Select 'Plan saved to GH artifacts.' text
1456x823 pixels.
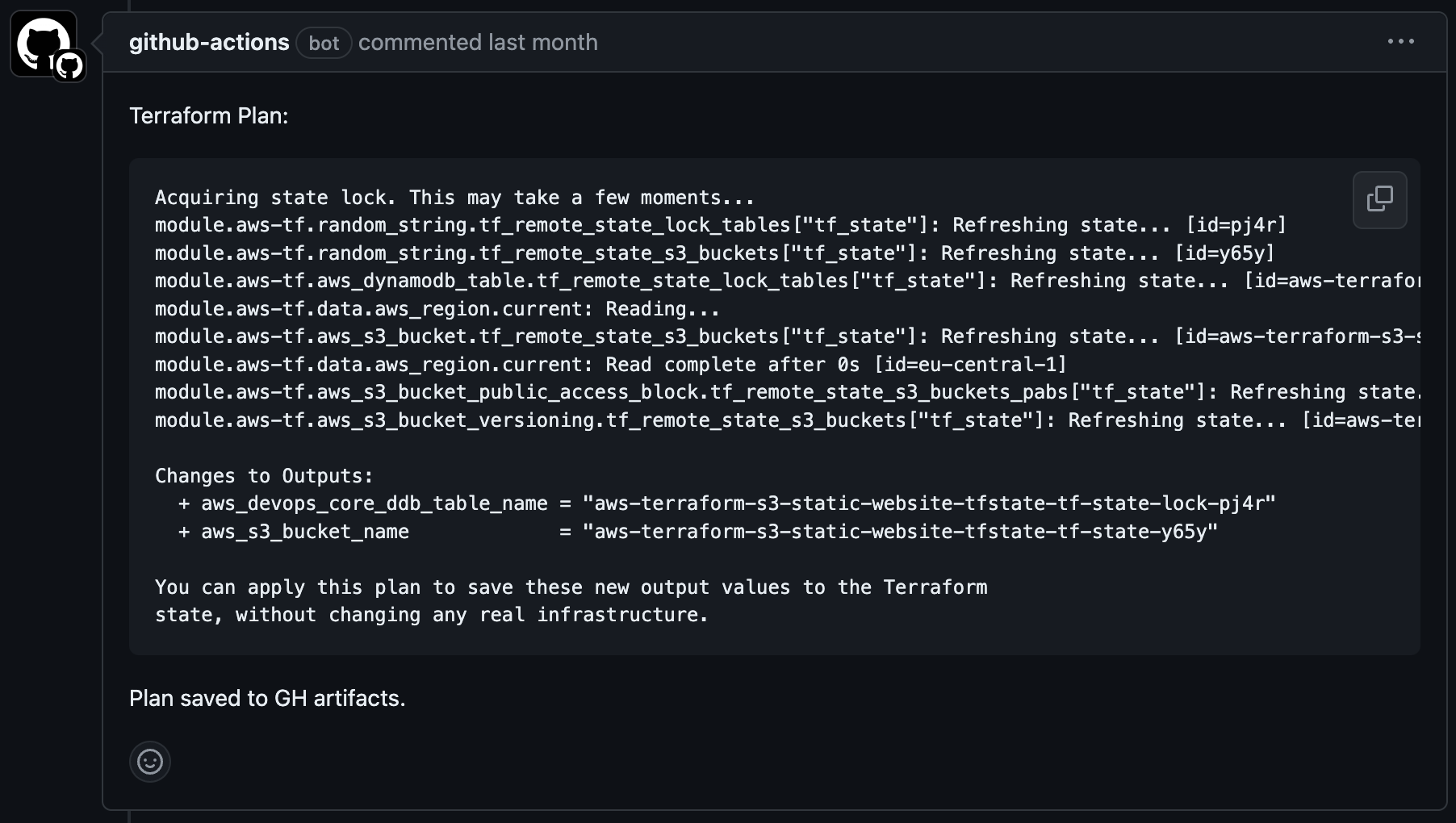click(267, 698)
